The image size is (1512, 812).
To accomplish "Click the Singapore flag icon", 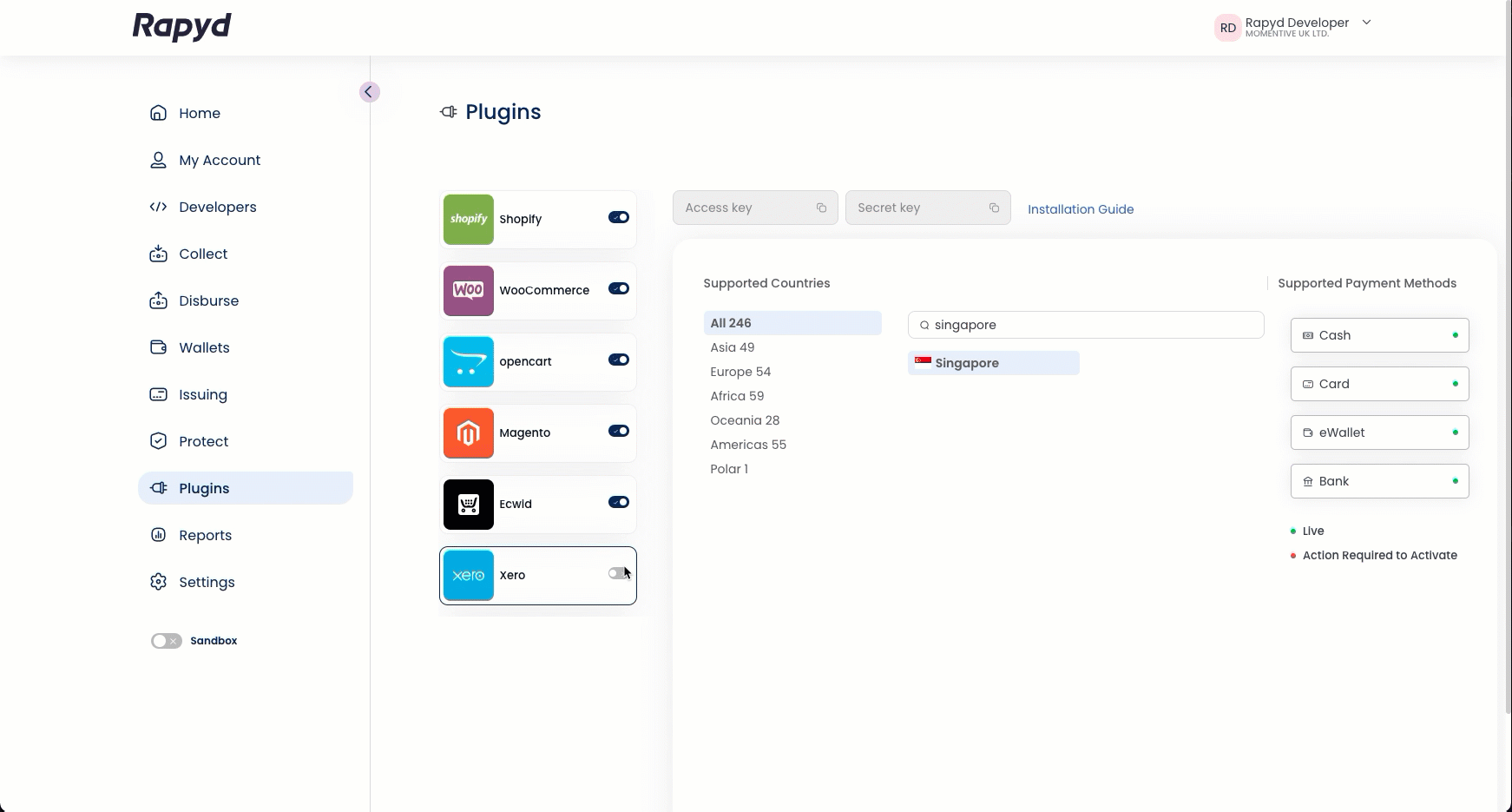I will (x=923, y=362).
